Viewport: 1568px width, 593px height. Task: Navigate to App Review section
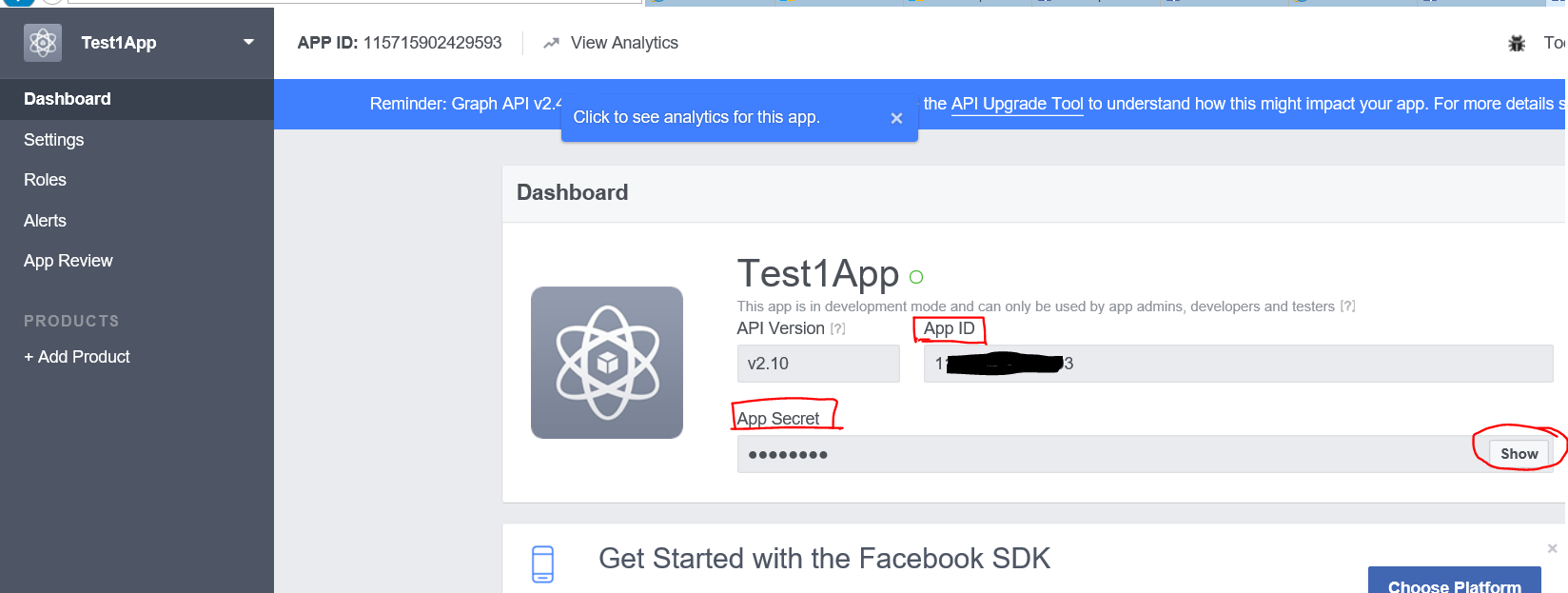point(69,261)
